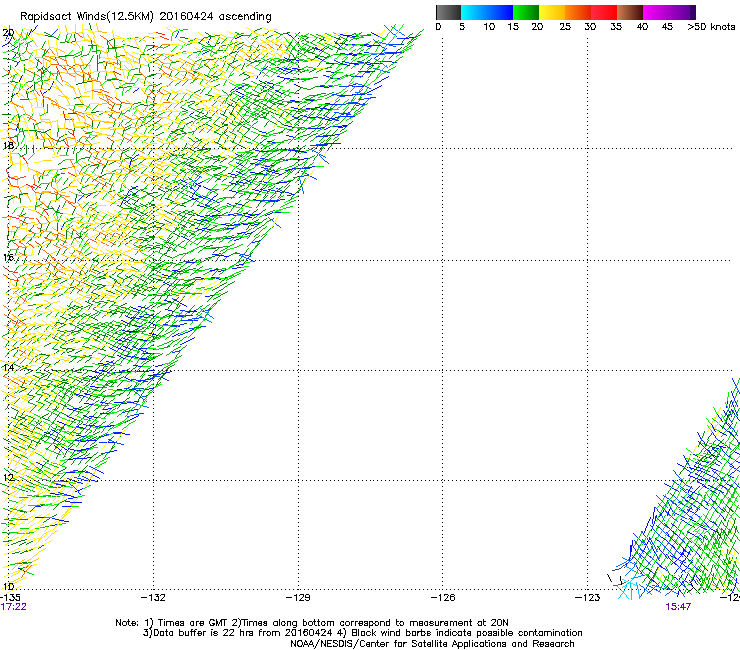Click the orange 25-30 knots legend swatch
The height and width of the screenshot is (650, 740).
(x=578, y=12)
